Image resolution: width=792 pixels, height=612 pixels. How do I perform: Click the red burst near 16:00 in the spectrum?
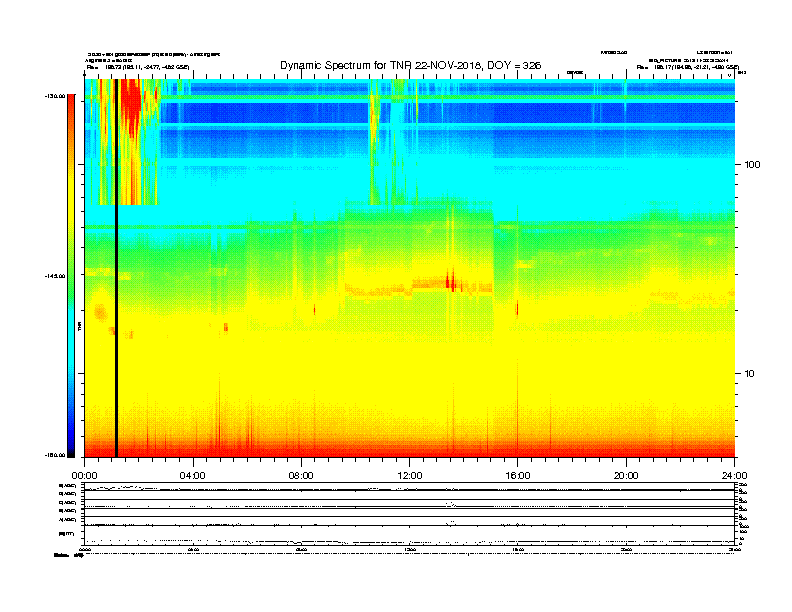pyautogui.click(x=517, y=308)
